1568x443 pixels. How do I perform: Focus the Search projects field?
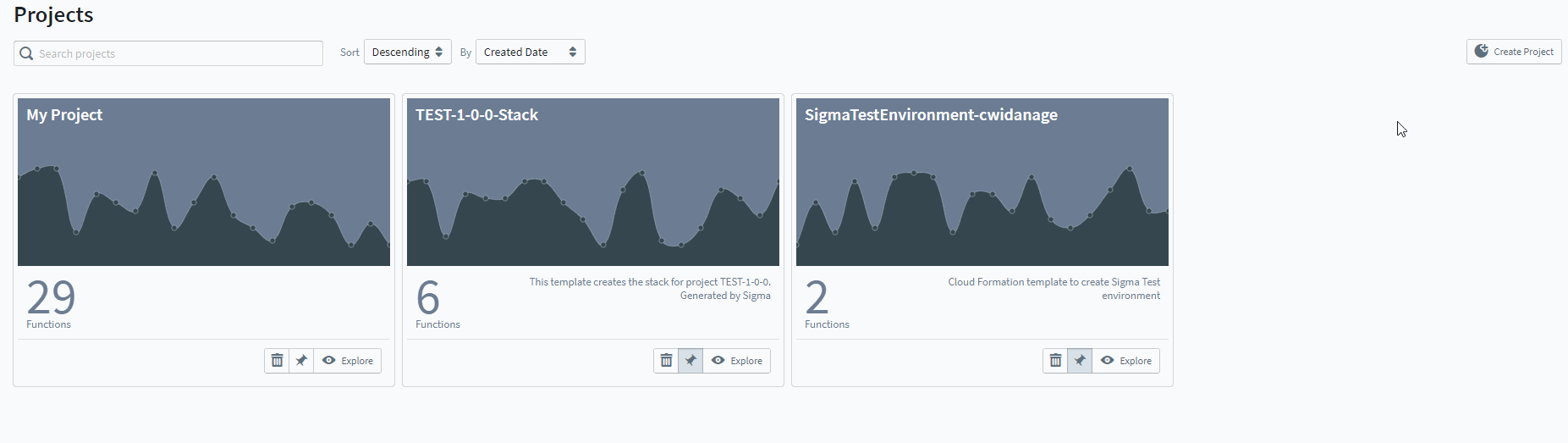[168, 53]
